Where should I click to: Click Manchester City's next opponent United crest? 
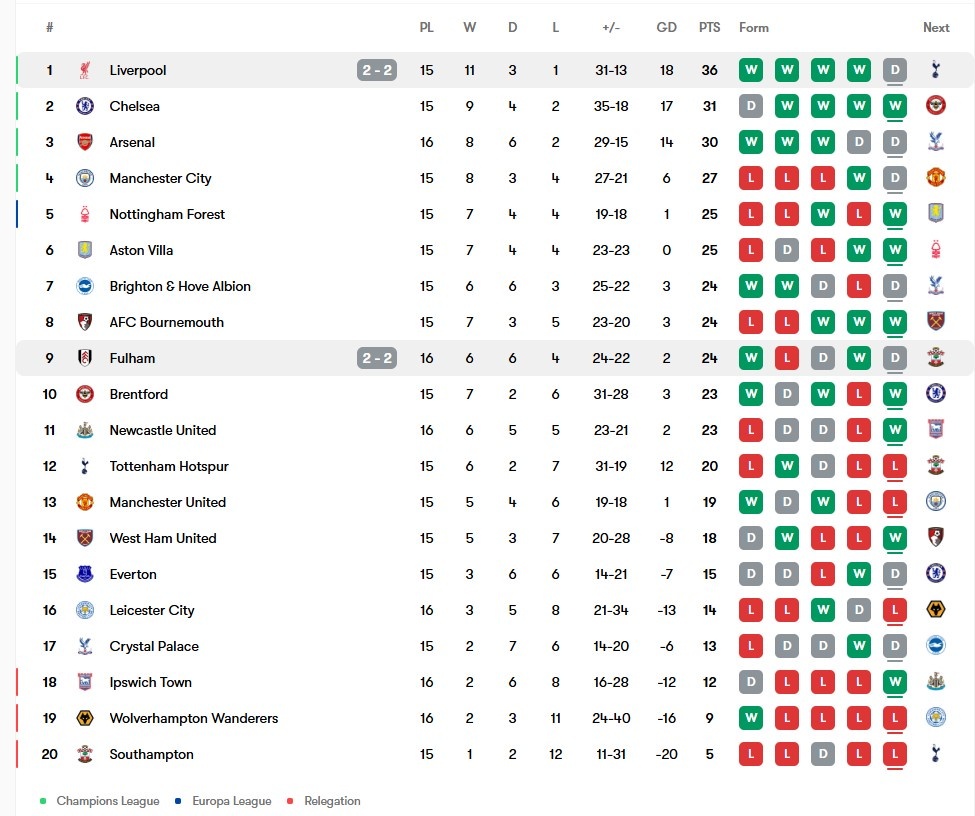(935, 178)
